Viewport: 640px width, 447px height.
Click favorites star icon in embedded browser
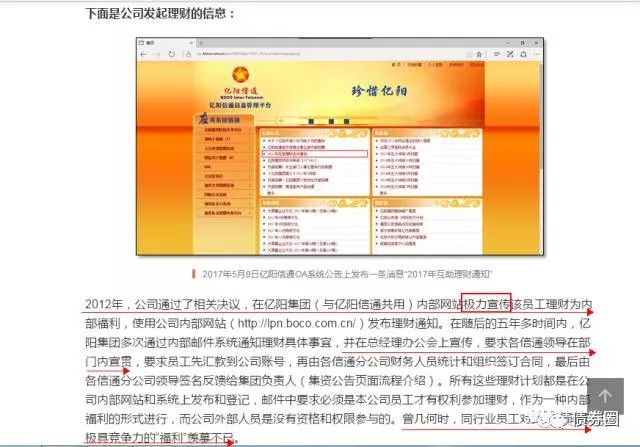coord(479,54)
